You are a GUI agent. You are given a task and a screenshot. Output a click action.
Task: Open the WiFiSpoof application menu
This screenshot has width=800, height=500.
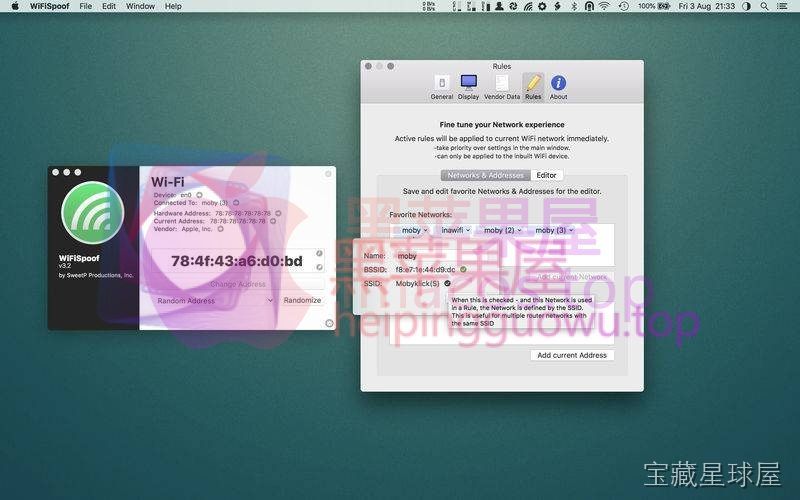(49, 6)
